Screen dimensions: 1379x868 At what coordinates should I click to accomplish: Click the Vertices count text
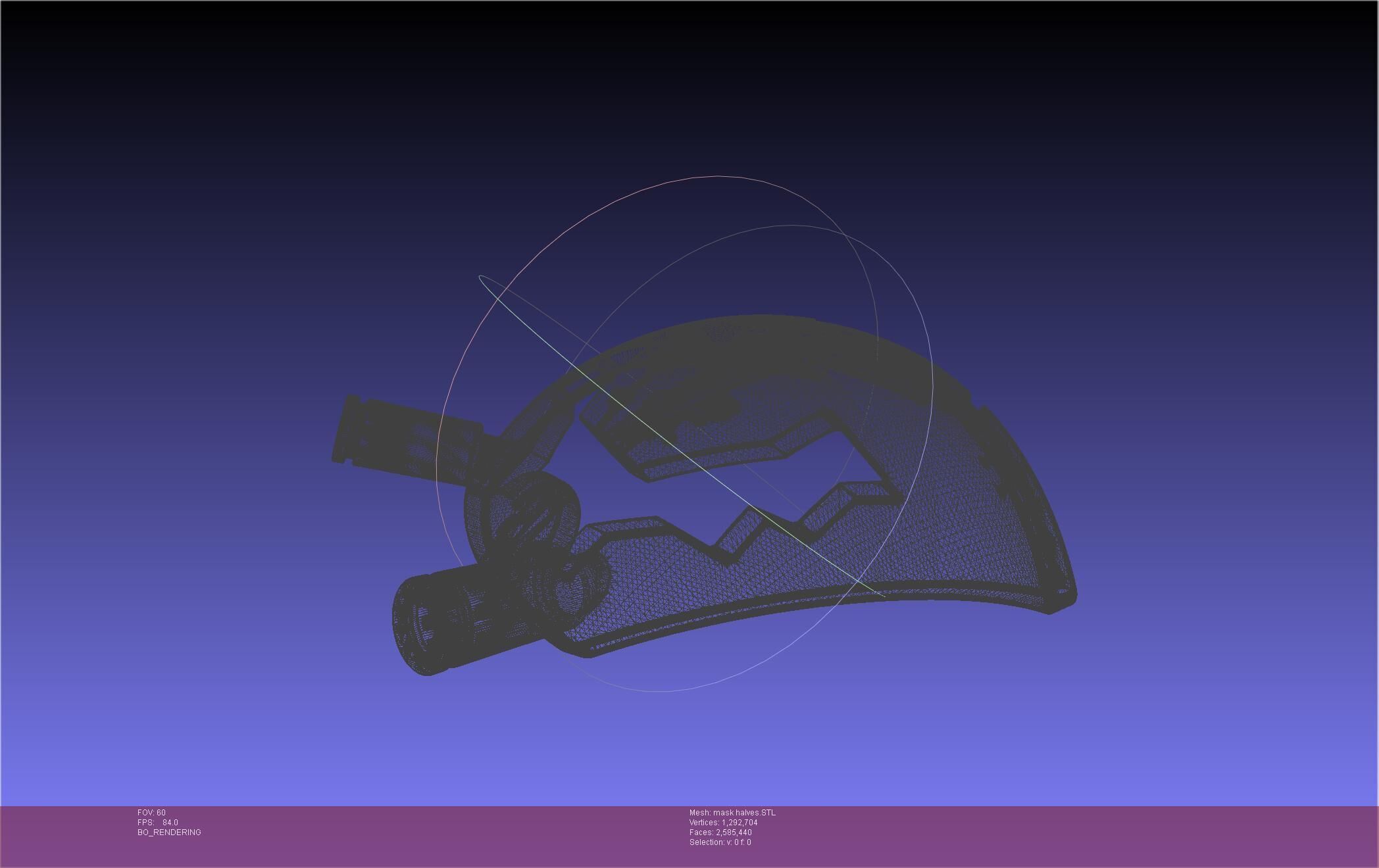pos(723,823)
